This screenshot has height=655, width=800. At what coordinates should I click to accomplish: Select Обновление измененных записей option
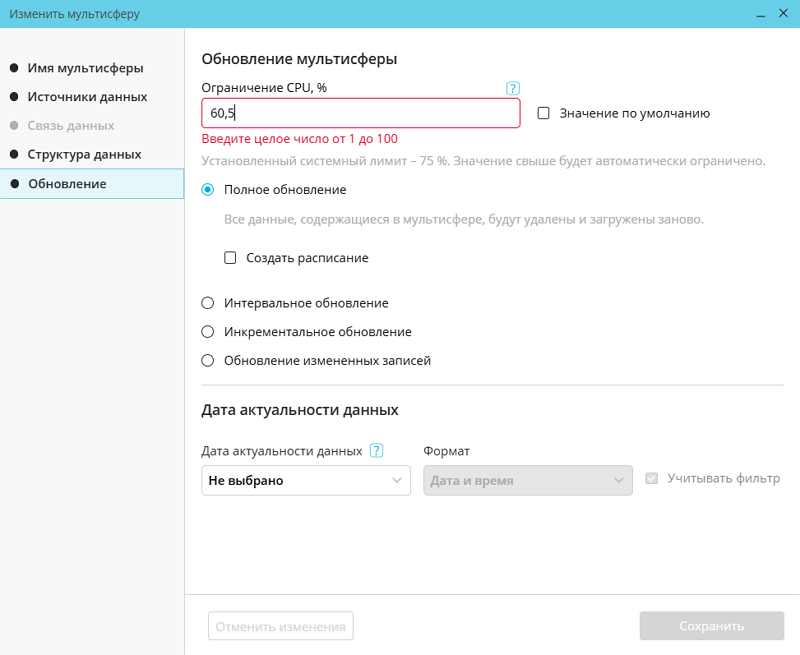(208, 361)
